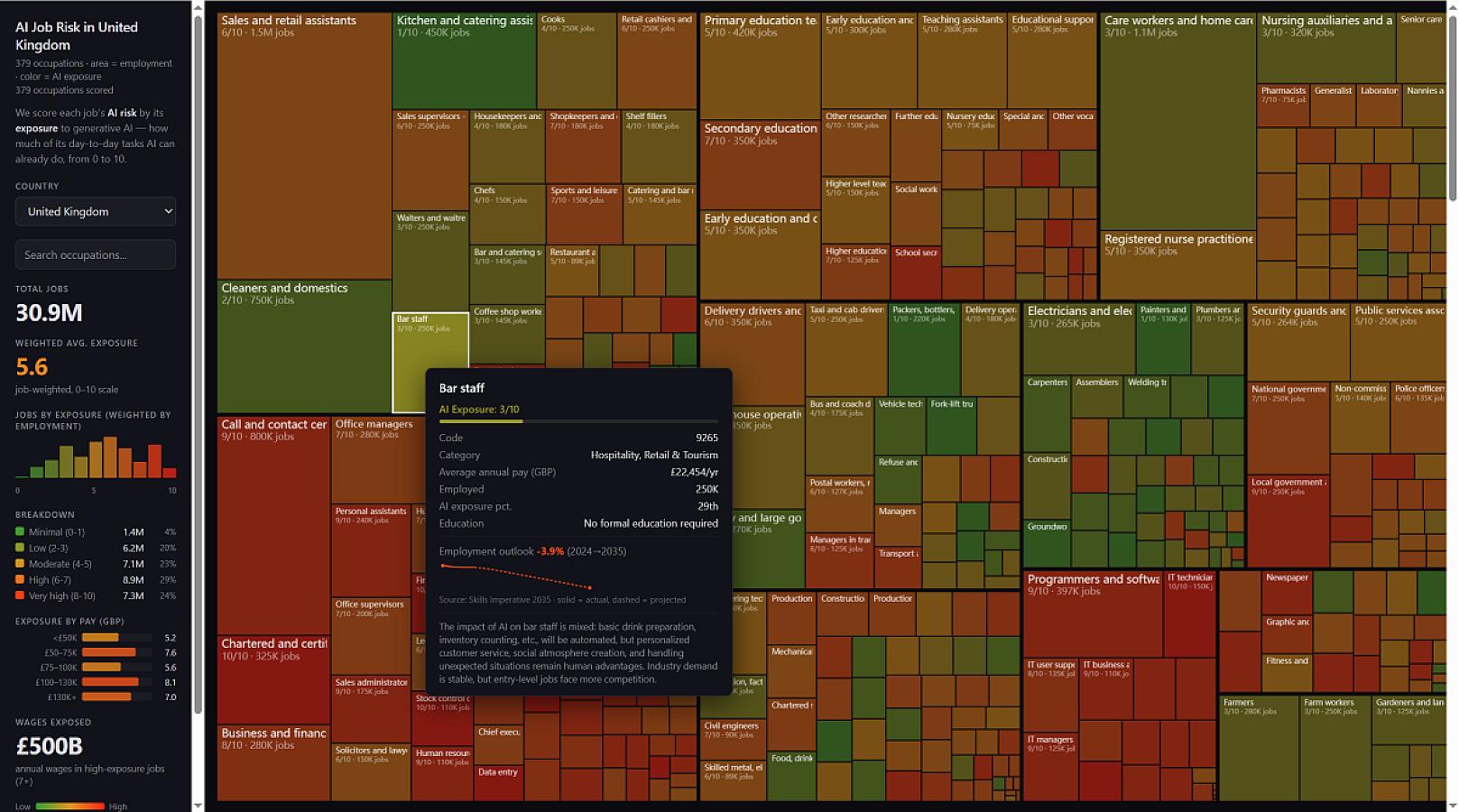Select the Primary education teachers tile
1459x812 pixels.
coord(760,65)
